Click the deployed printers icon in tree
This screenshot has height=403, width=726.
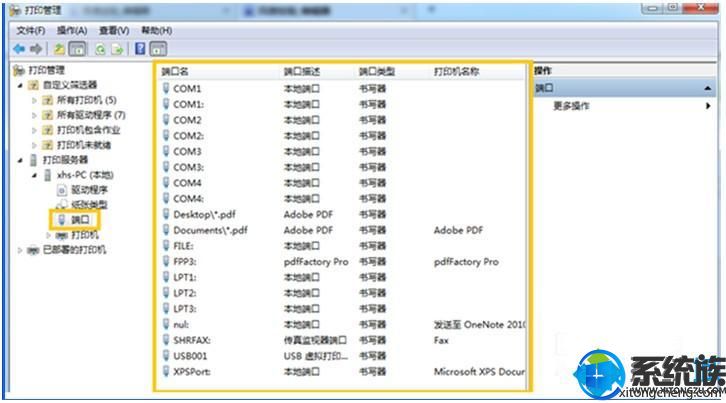point(33,251)
